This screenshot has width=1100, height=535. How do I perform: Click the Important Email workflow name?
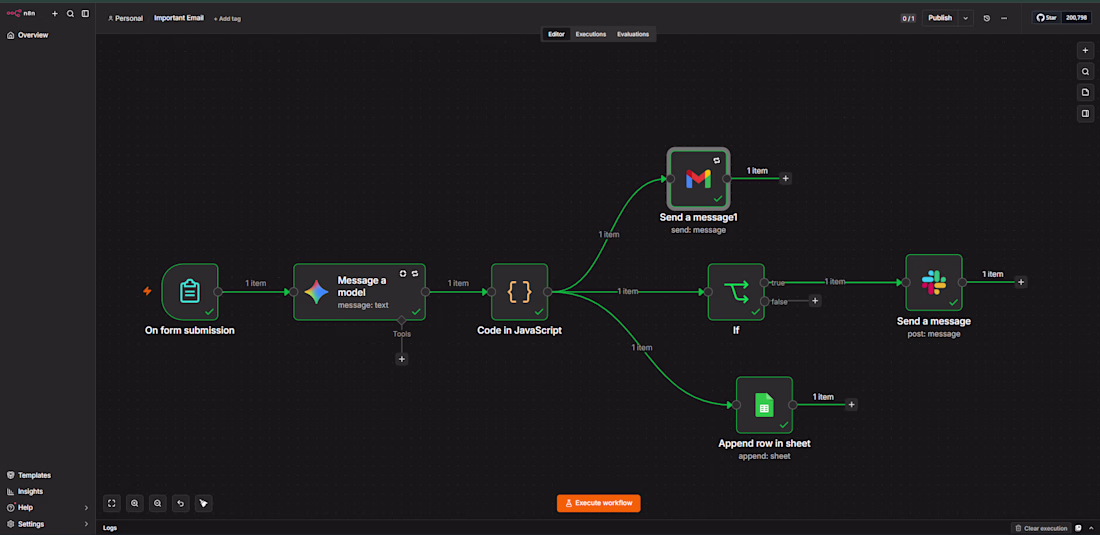179,18
